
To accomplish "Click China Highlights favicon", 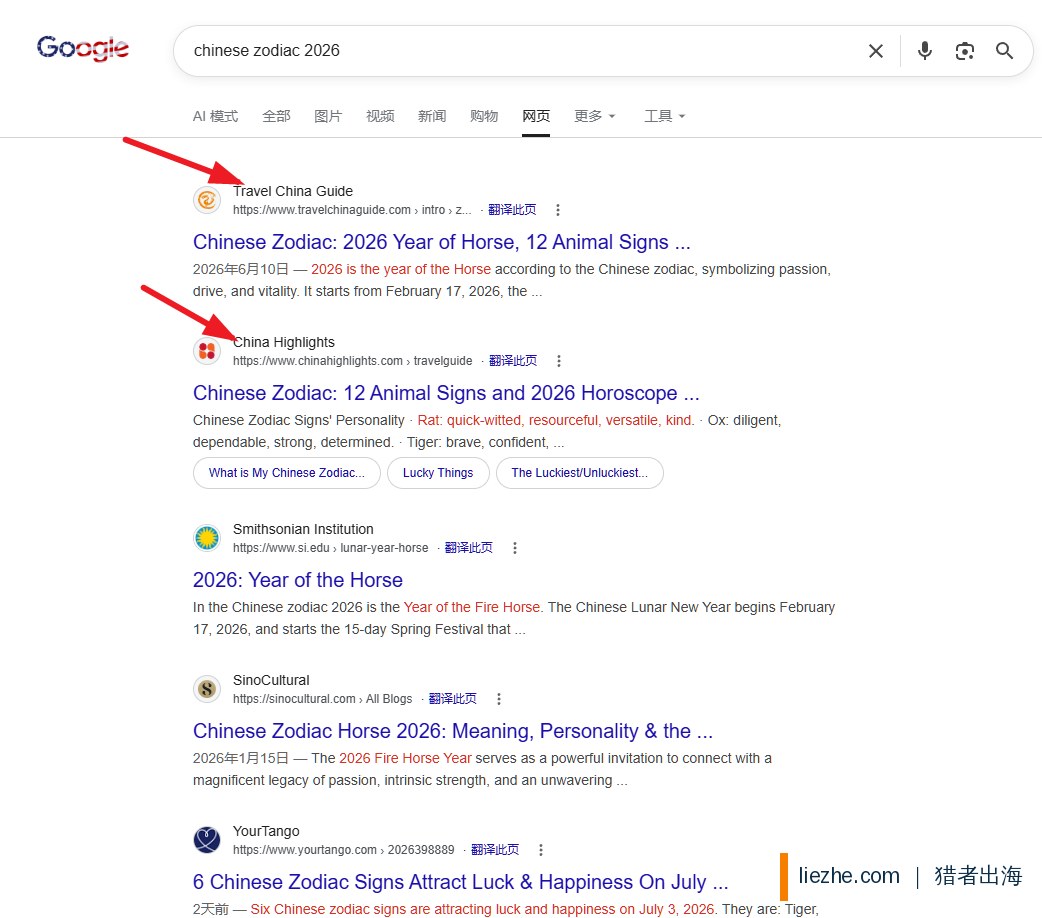I will pos(207,351).
